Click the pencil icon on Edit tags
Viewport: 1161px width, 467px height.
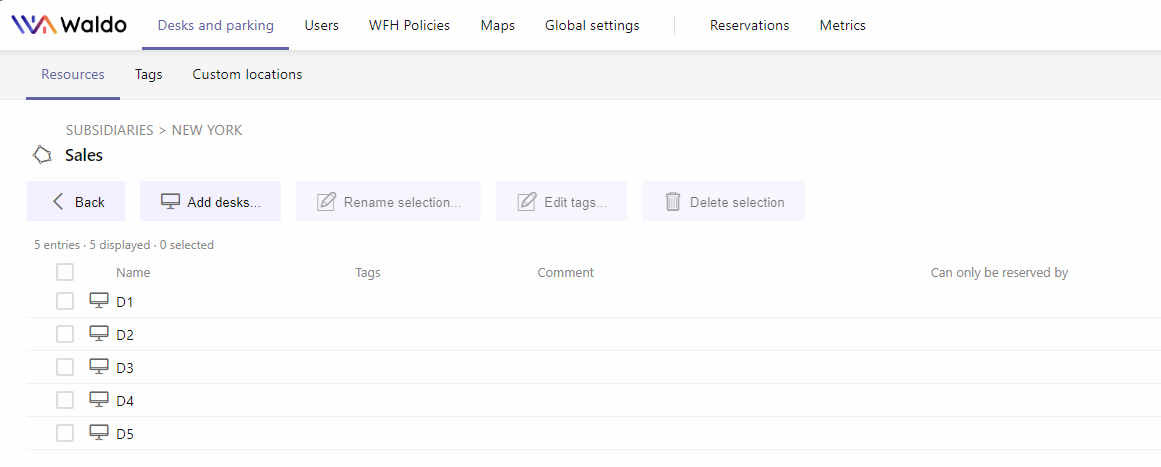coord(526,201)
